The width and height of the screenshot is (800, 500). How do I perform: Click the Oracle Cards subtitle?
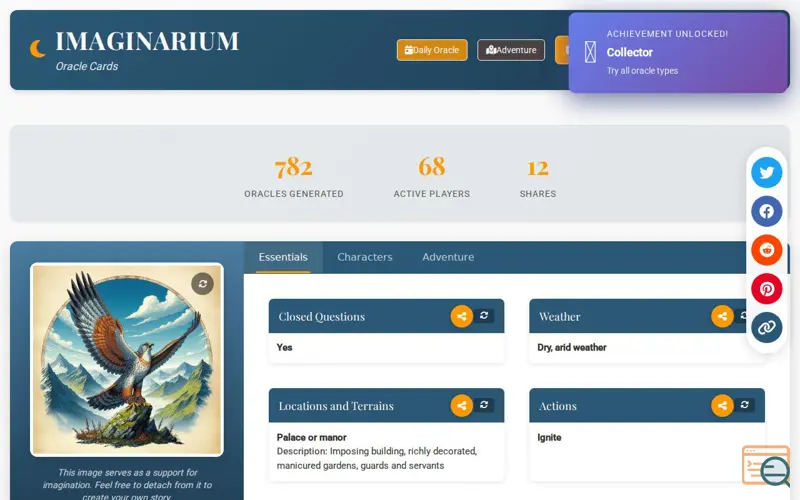click(x=87, y=66)
